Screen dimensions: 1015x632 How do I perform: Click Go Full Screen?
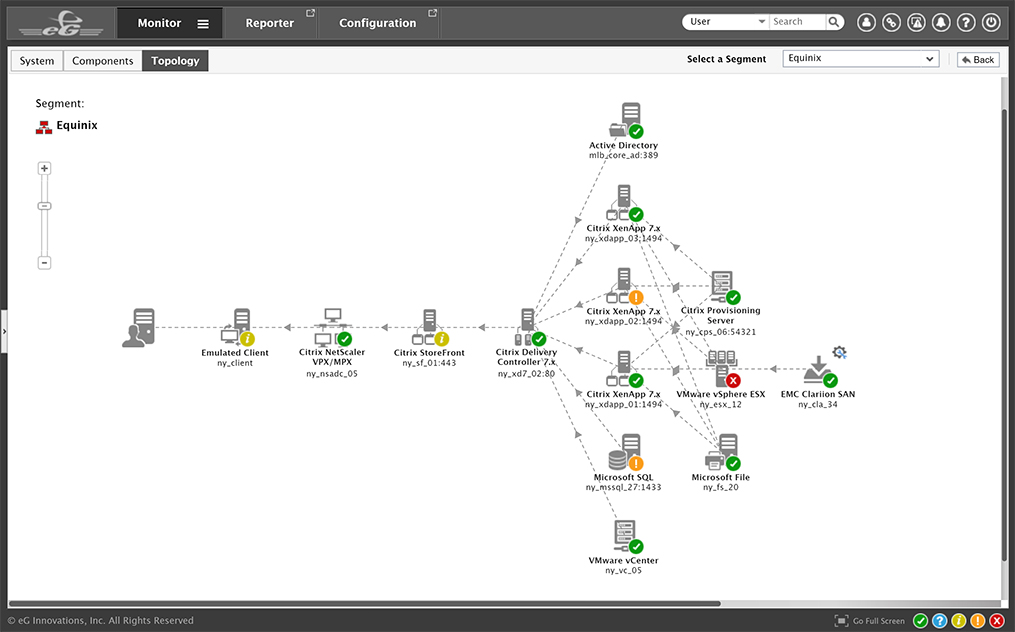(x=869, y=621)
